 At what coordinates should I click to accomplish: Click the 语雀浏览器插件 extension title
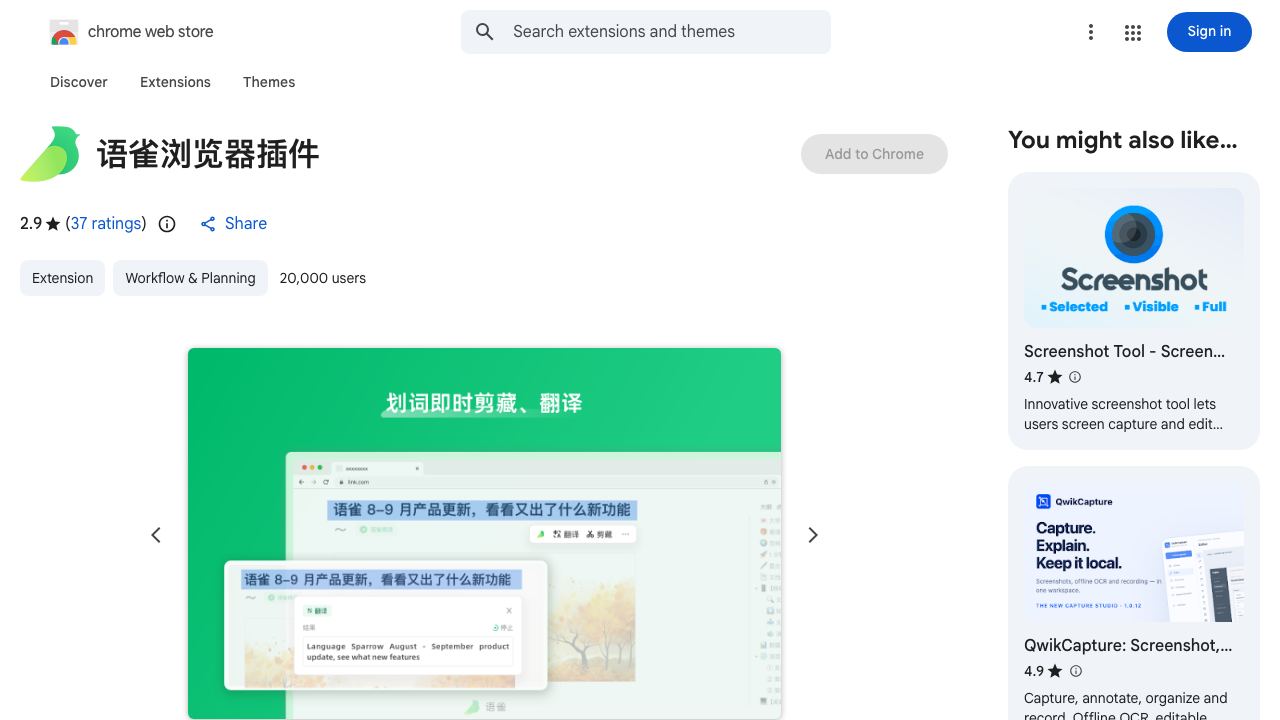[208, 154]
